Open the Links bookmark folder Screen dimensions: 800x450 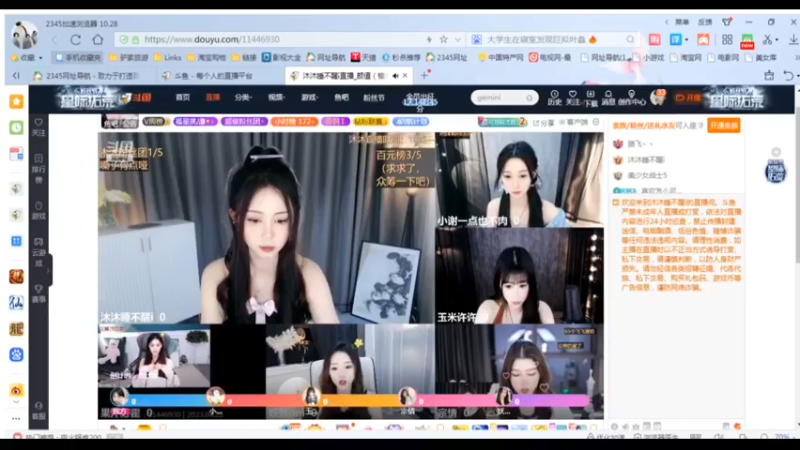167,58
